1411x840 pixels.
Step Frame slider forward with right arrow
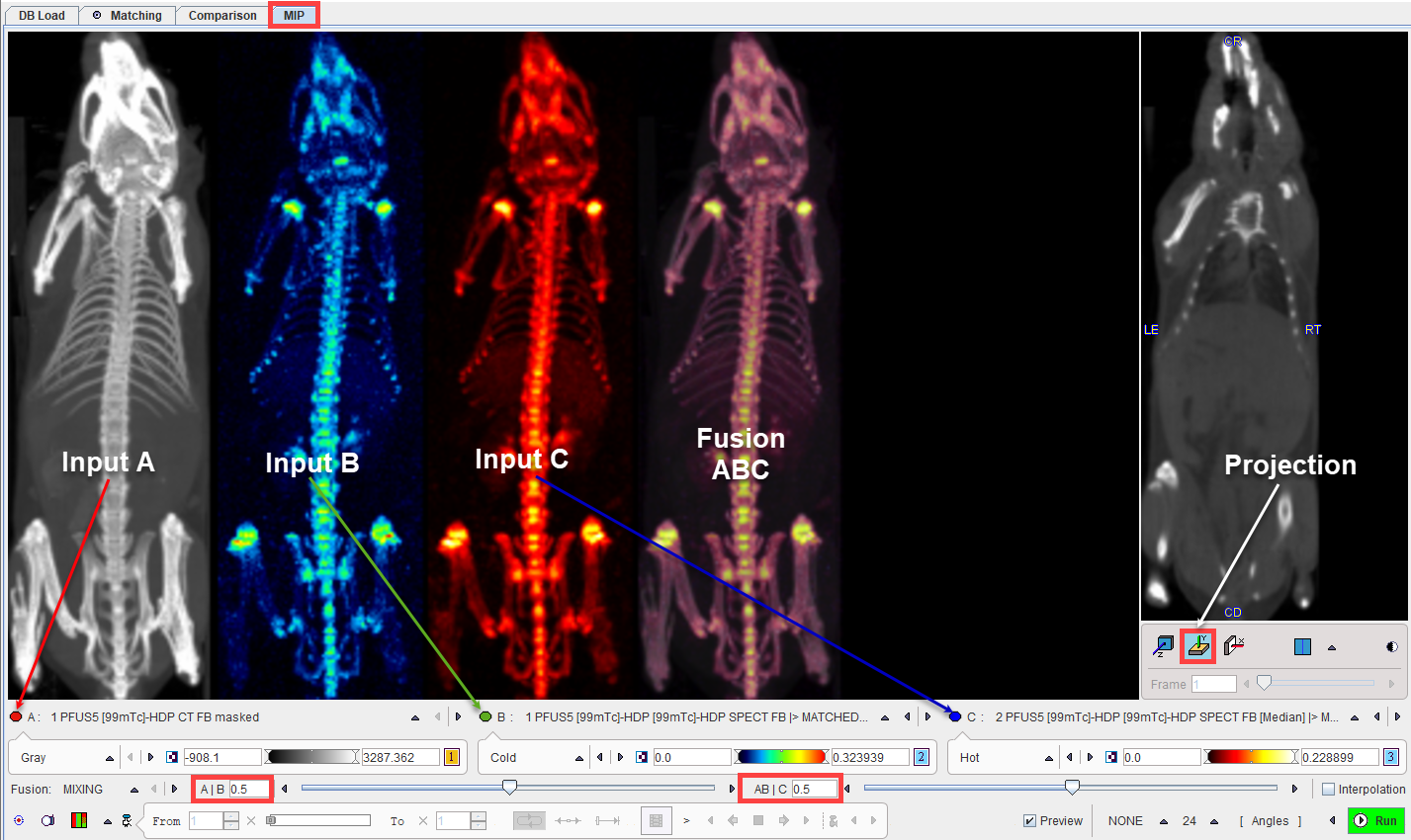(x=1391, y=684)
